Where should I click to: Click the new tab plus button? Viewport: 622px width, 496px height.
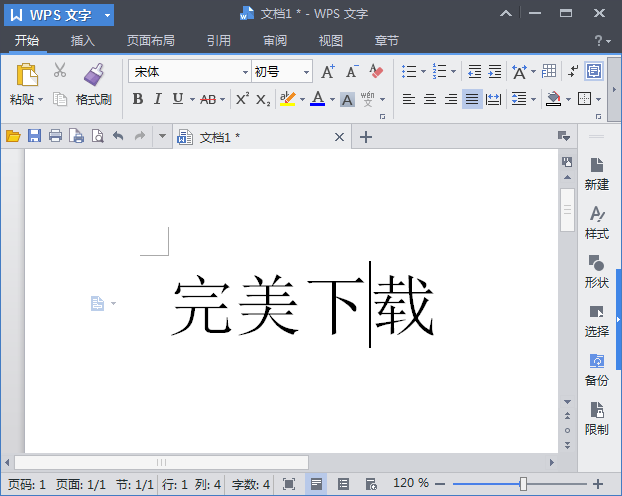tap(366, 137)
